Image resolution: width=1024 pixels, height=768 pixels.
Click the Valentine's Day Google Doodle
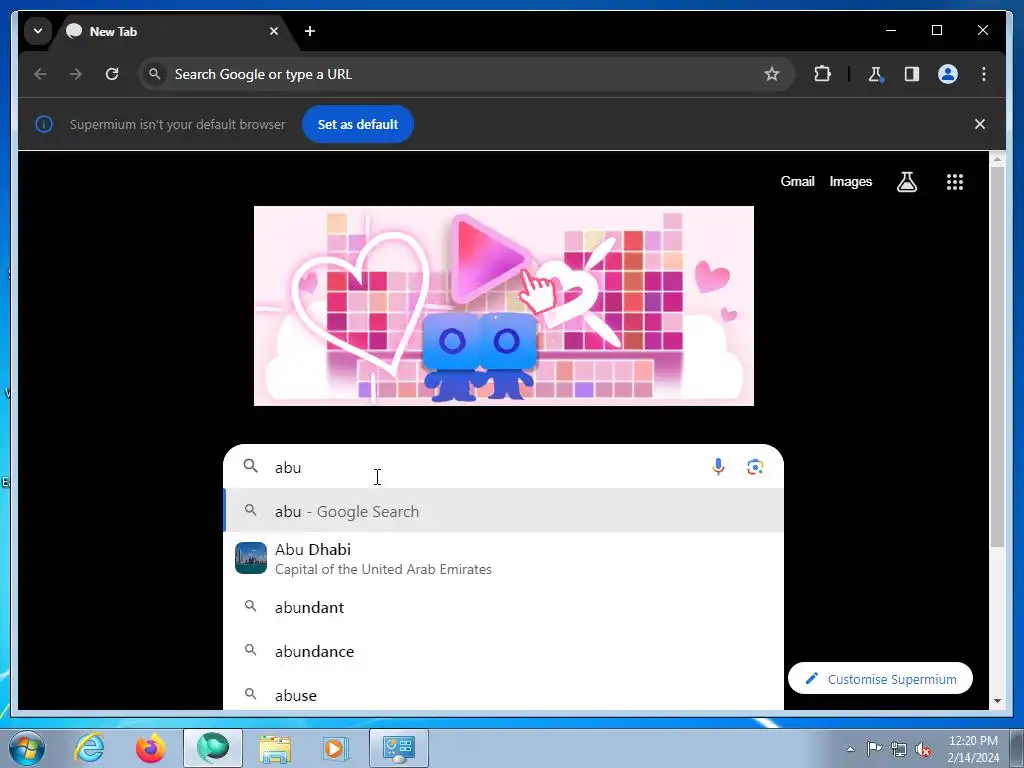pyautogui.click(x=504, y=306)
